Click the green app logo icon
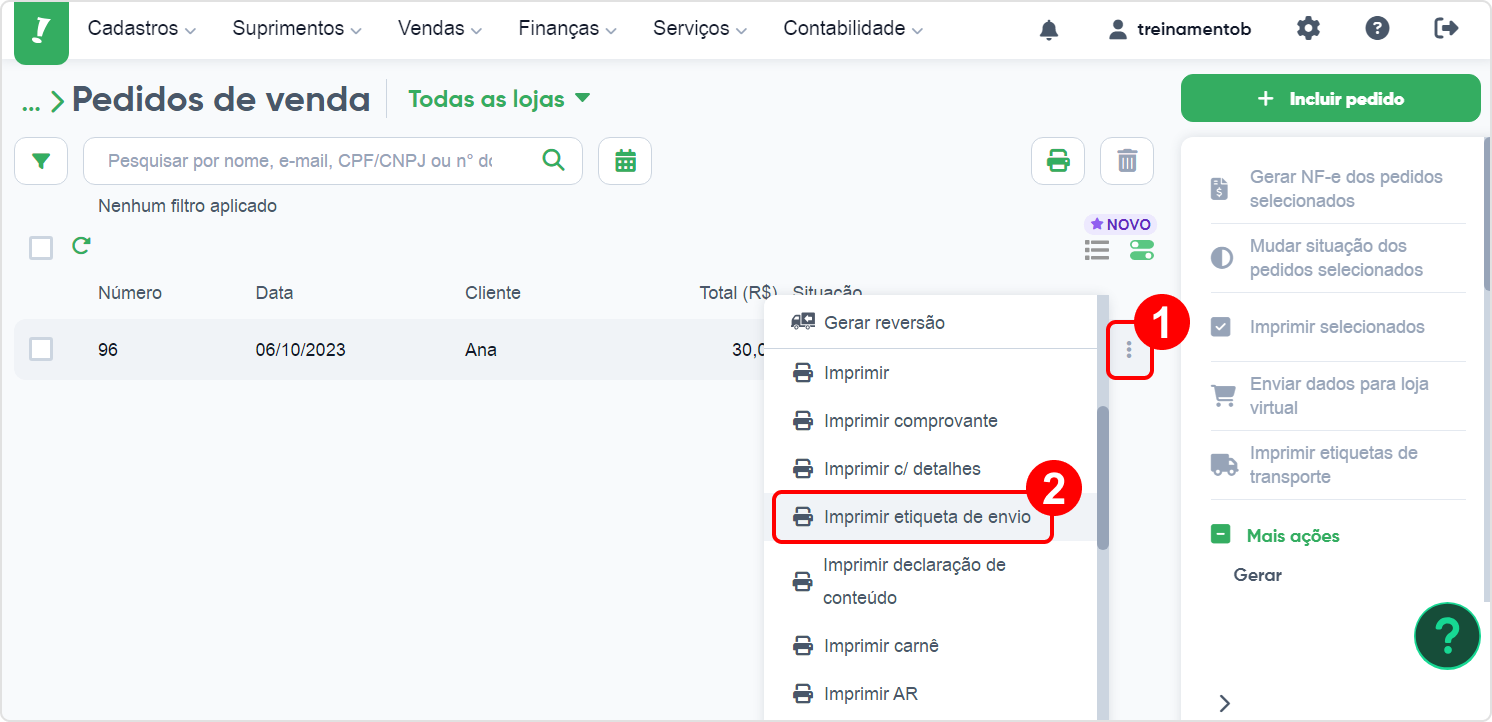This screenshot has height=722, width=1492. [41, 31]
